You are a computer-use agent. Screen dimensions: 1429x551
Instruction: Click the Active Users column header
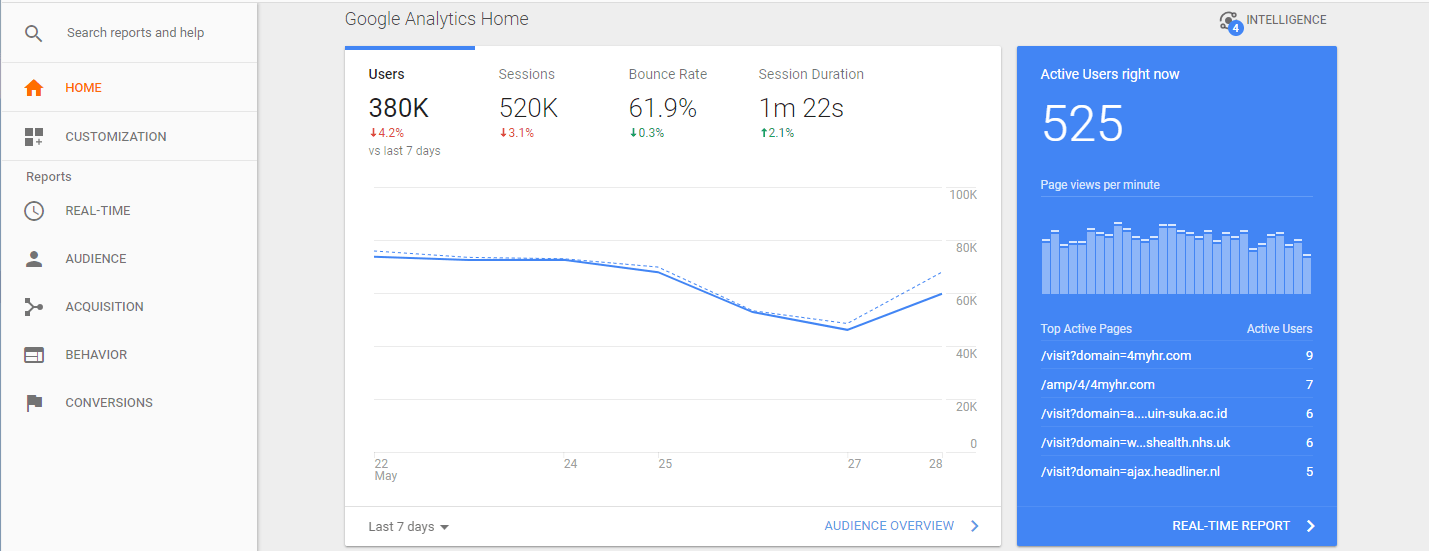click(x=1279, y=329)
